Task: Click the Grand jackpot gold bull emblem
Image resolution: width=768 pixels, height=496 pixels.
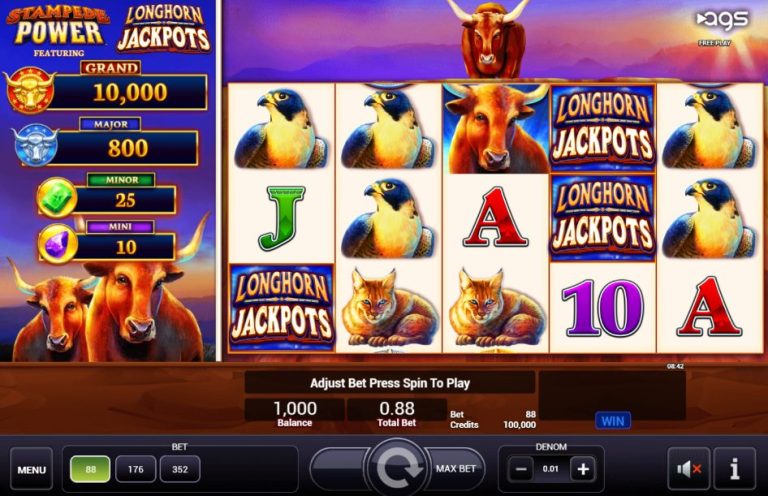Action: 30,91
